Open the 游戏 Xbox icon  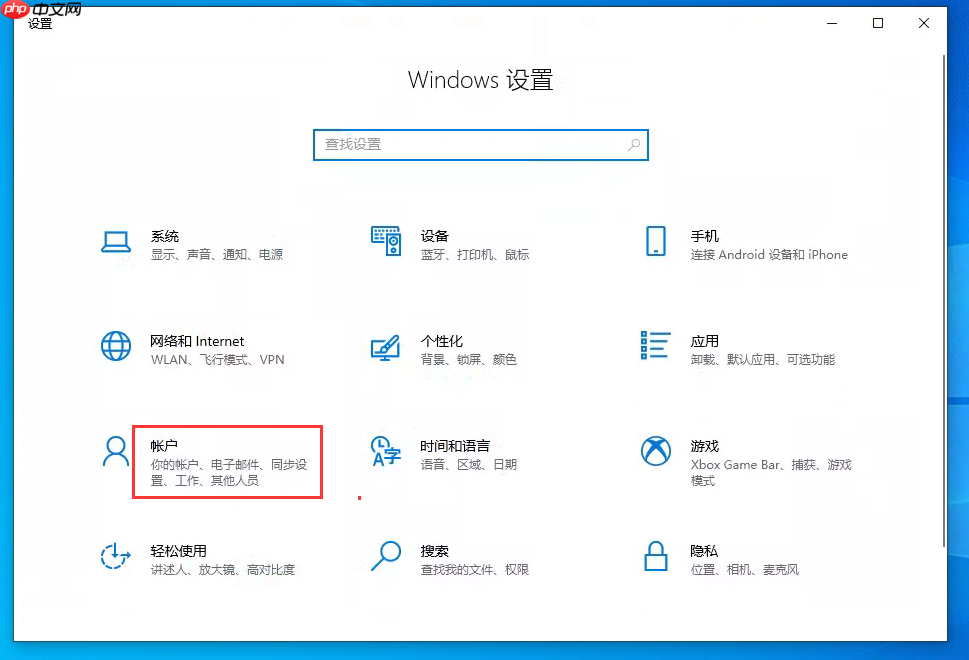(655, 452)
